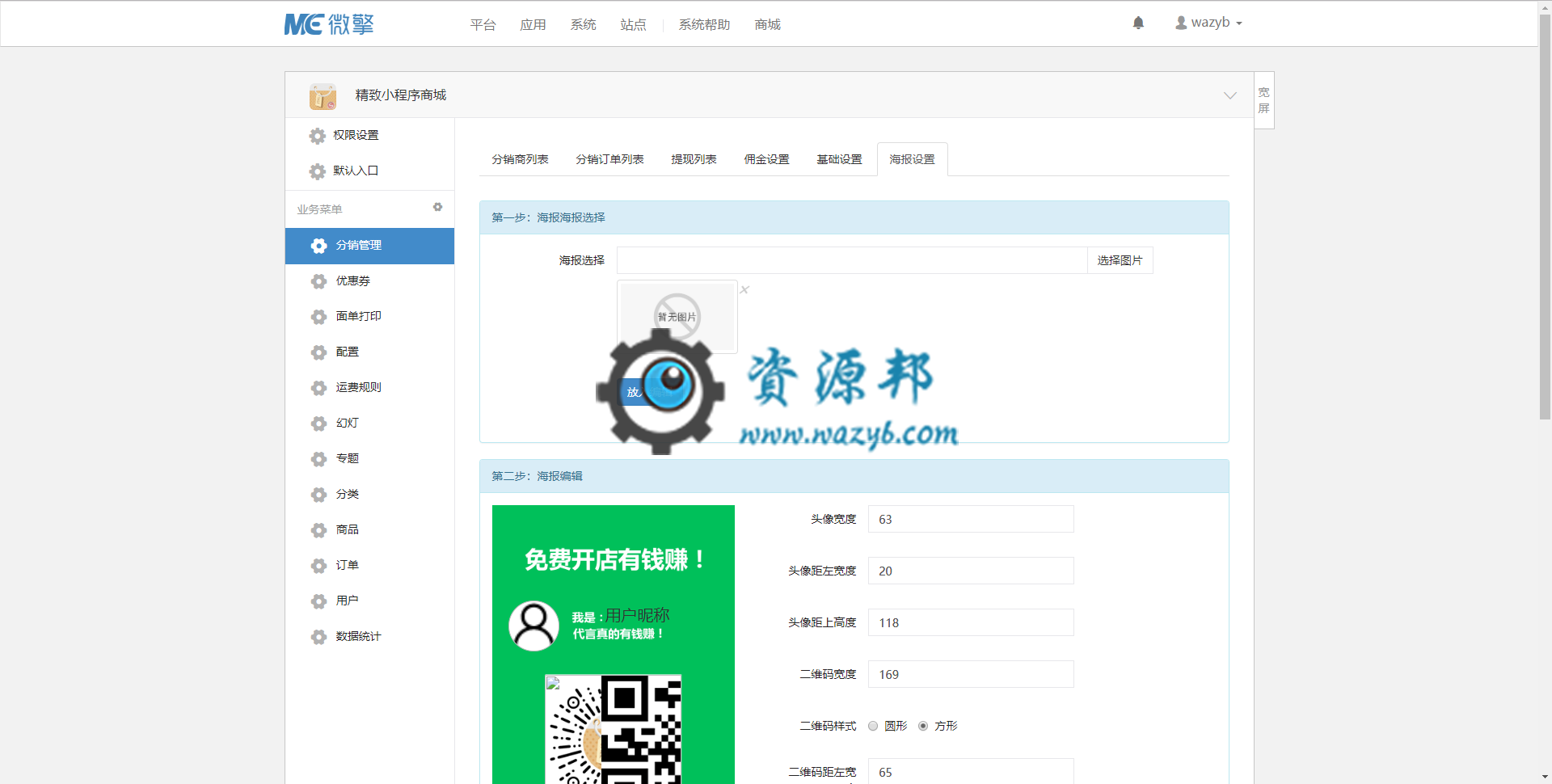
Task: Click the gear icon beside 分销管理
Action: click(319, 246)
